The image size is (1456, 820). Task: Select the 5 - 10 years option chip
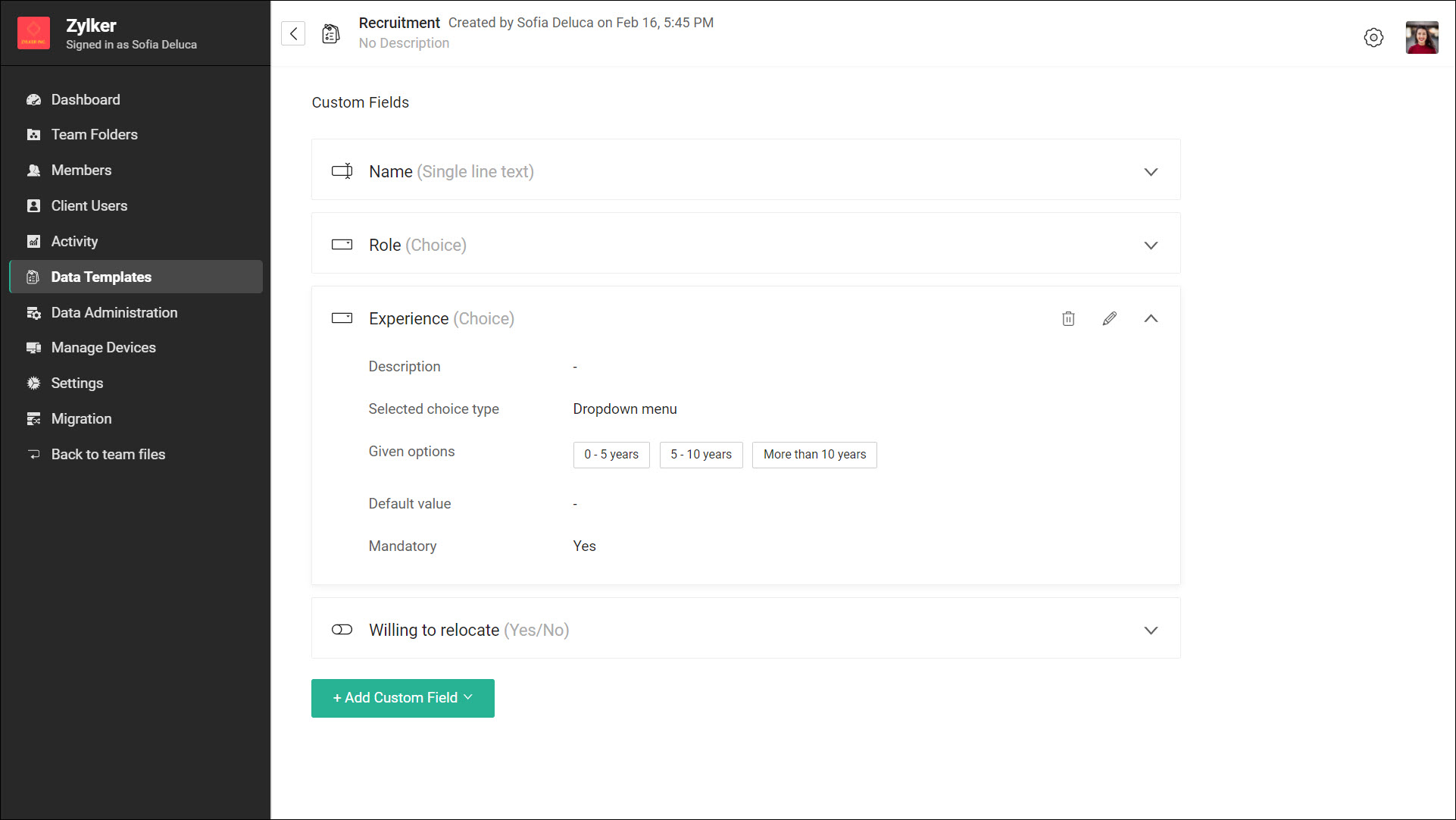(701, 455)
